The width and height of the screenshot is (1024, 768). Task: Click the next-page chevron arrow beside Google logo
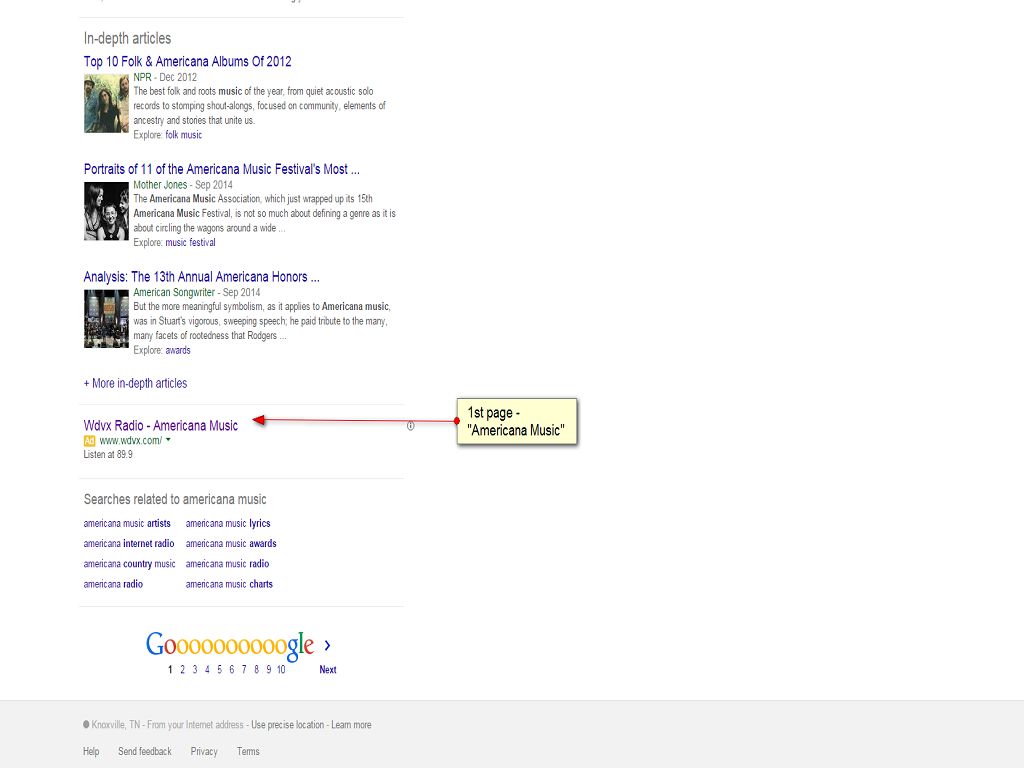point(327,645)
